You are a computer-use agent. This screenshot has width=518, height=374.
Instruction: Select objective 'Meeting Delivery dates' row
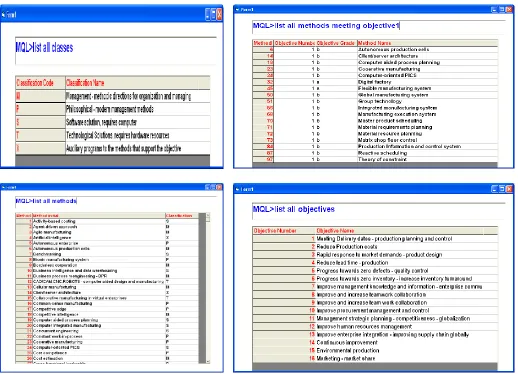point(375,239)
